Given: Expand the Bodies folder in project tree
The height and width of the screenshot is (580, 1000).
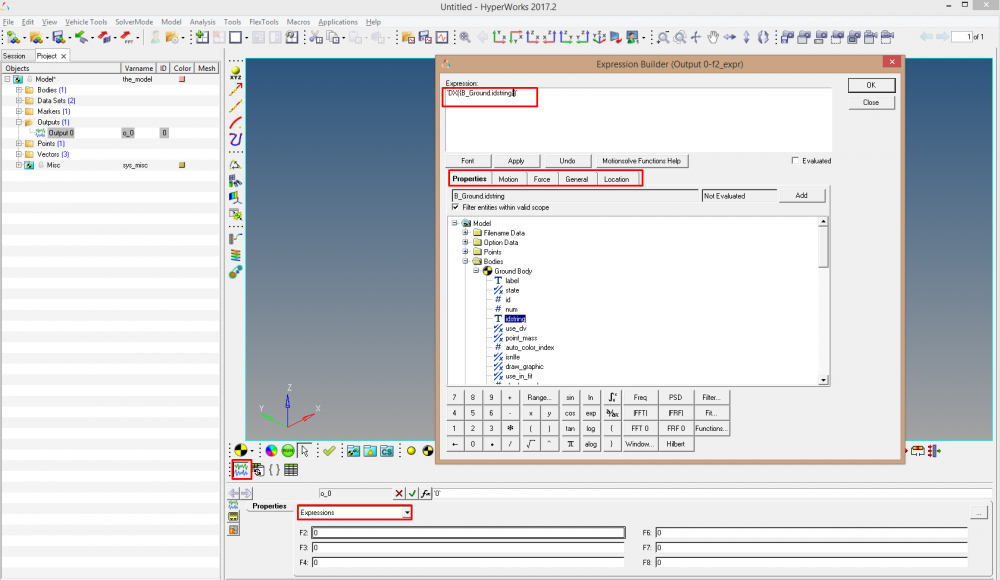Looking at the screenshot, I should point(19,90).
